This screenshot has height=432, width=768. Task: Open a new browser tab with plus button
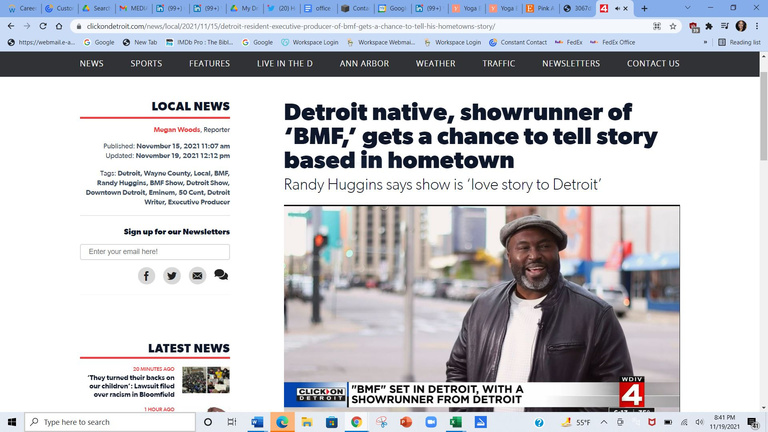click(643, 7)
